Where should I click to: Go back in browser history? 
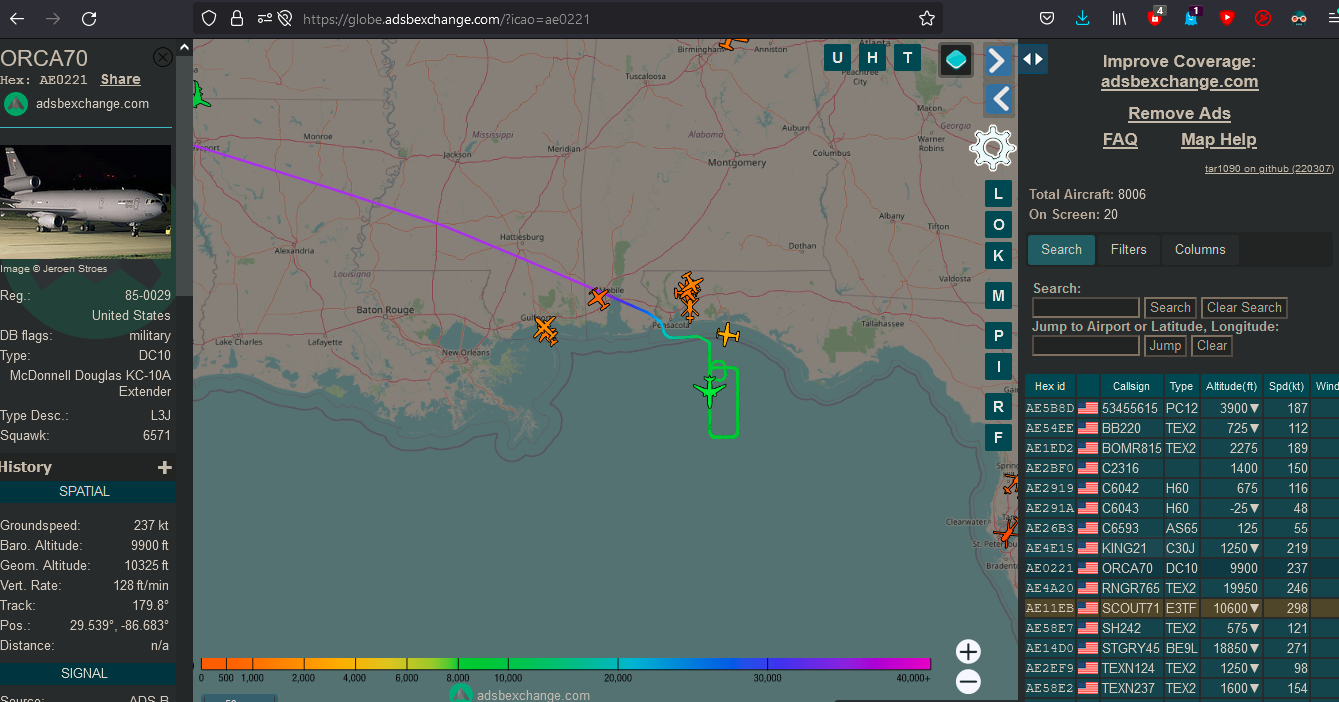(x=17, y=18)
